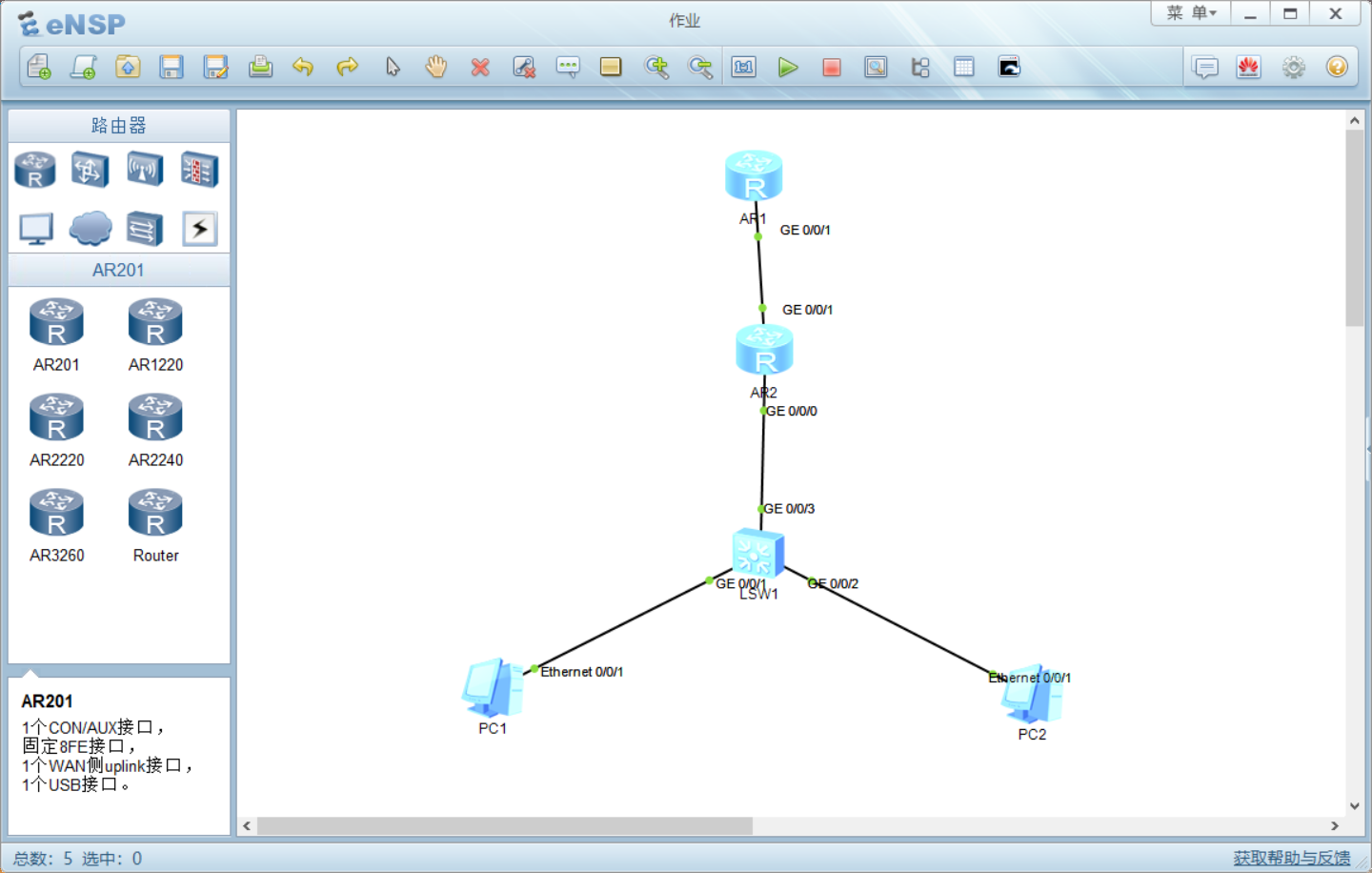
Task: Select the Cloud device category icon
Action: tap(91, 229)
